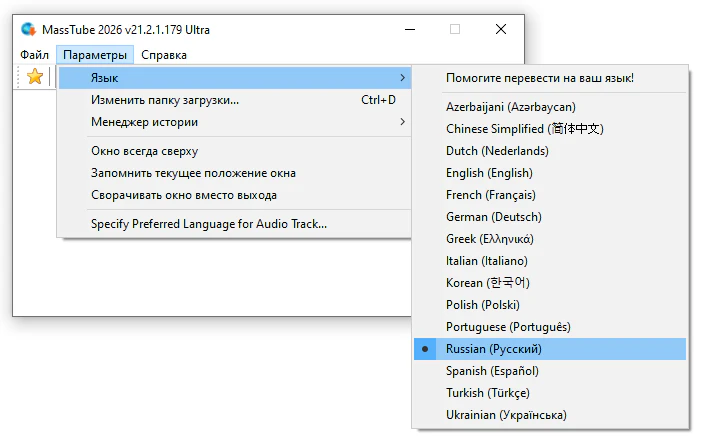
Task: Select Russian (Русский) language option
Action: (x=493, y=349)
